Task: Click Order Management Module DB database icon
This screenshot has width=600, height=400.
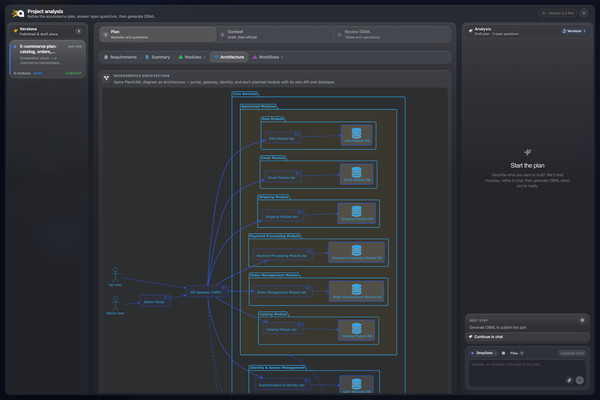Action: 357,291
